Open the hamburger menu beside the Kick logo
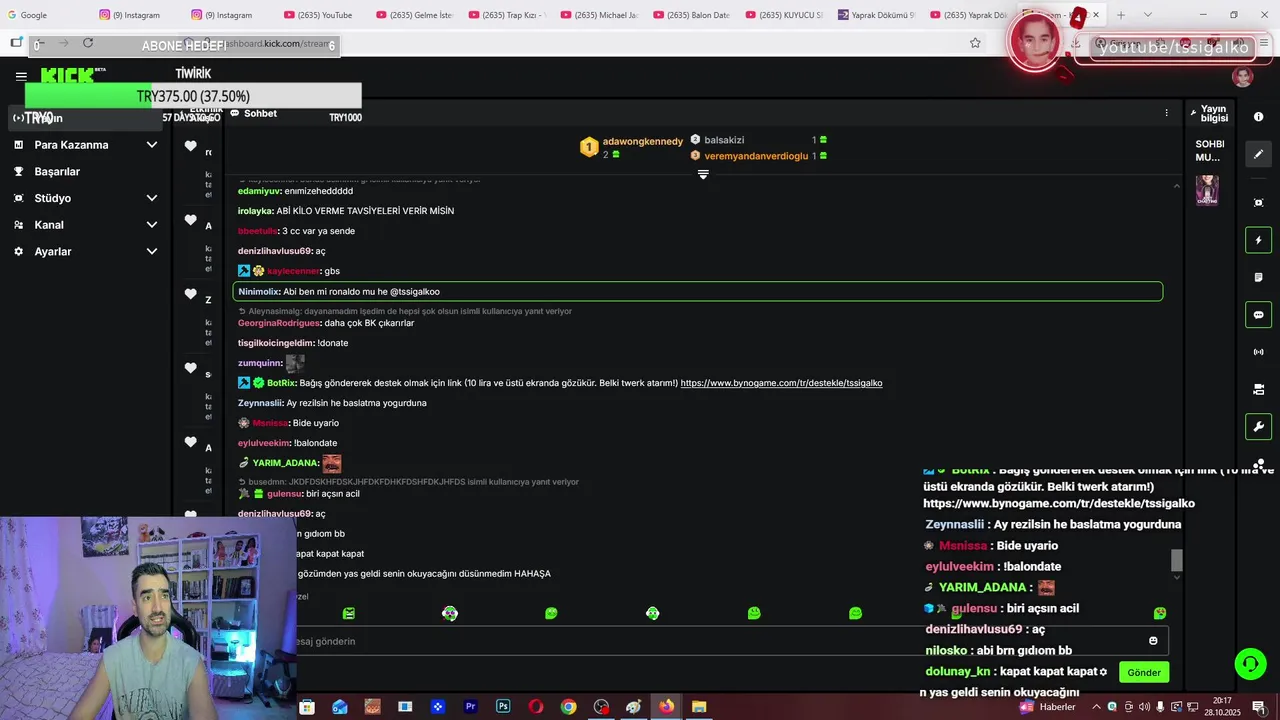This screenshot has width=1280, height=720. pyautogui.click(x=21, y=76)
